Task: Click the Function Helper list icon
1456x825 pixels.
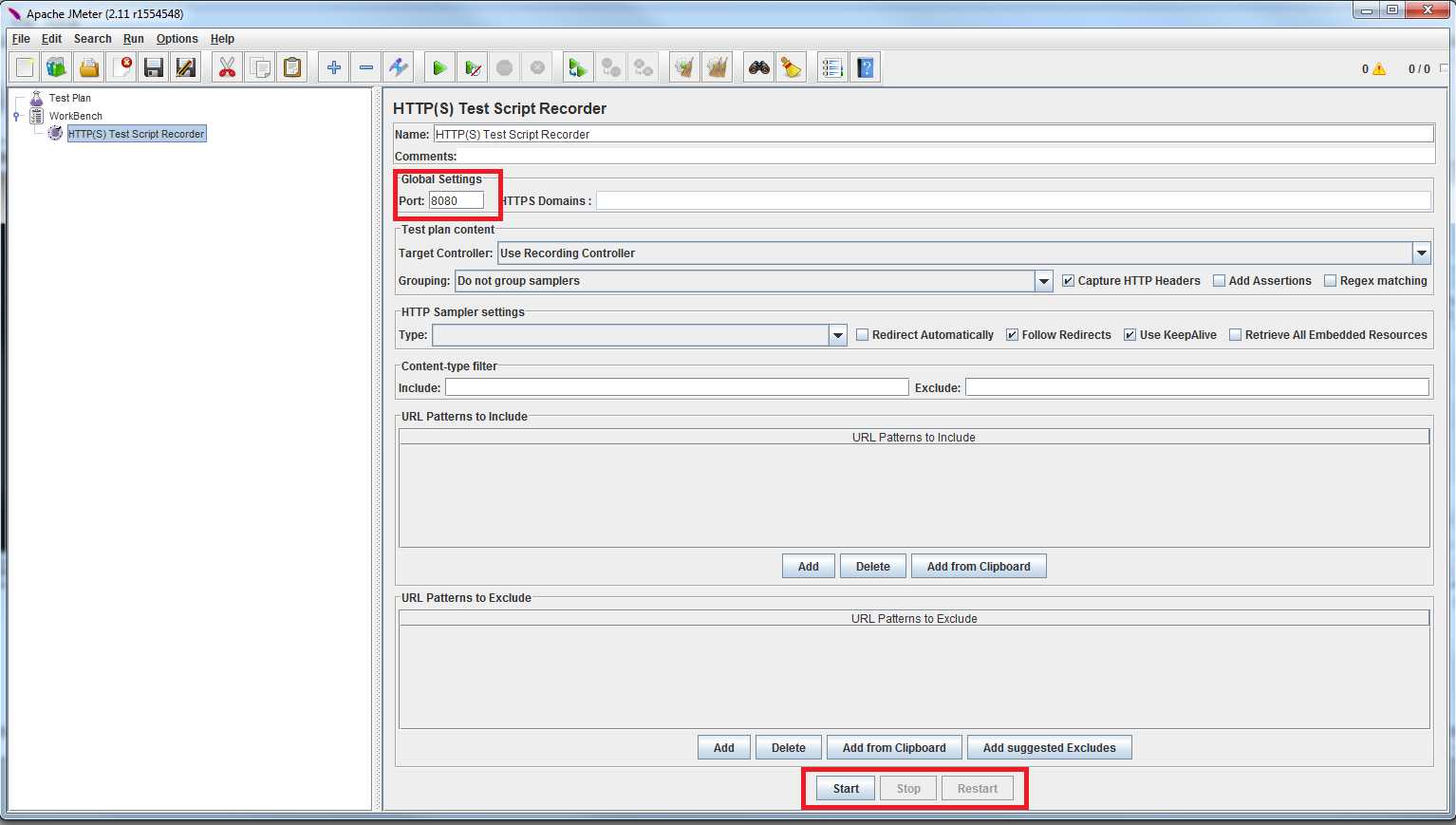Action: click(832, 67)
